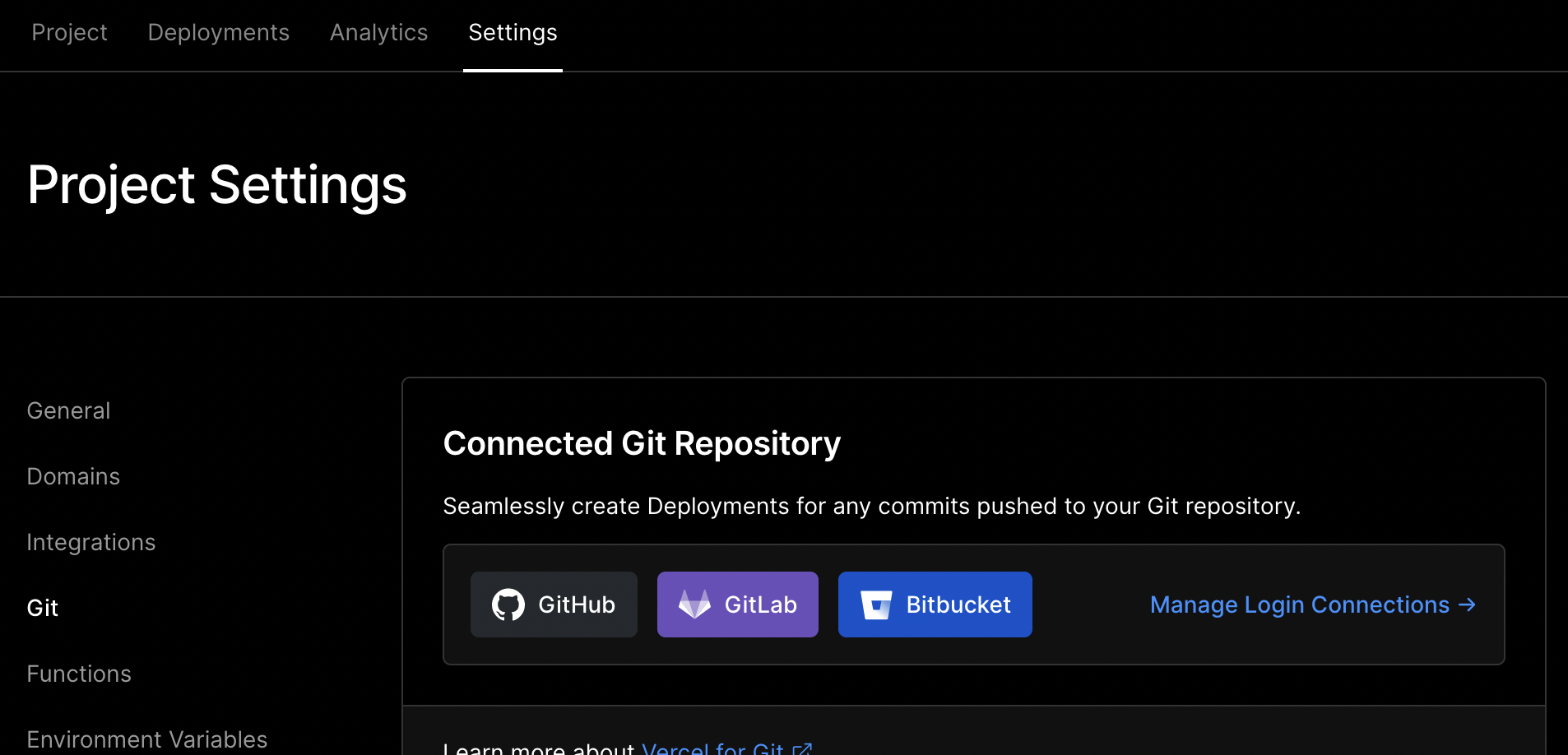Open Integrations in the sidebar
Viewport: 1568px width, 755px height.
(x=91, y=542)
